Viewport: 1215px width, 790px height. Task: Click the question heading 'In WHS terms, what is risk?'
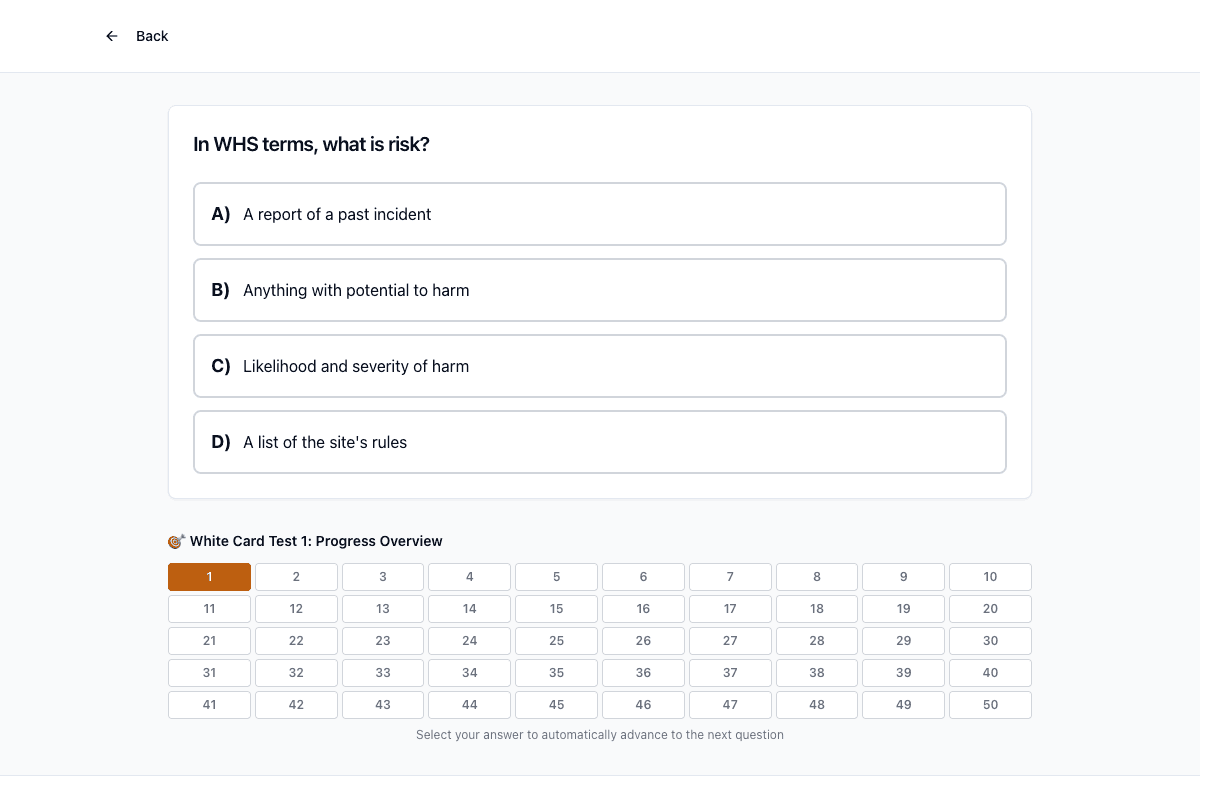coord(311,144)
